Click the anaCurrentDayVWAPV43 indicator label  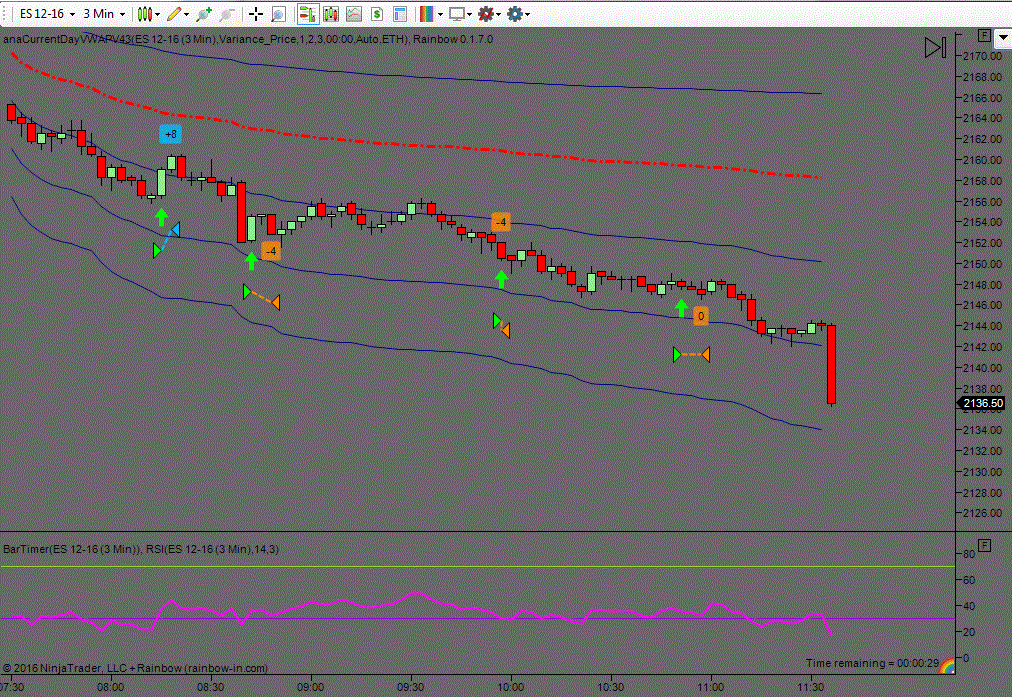206,39
